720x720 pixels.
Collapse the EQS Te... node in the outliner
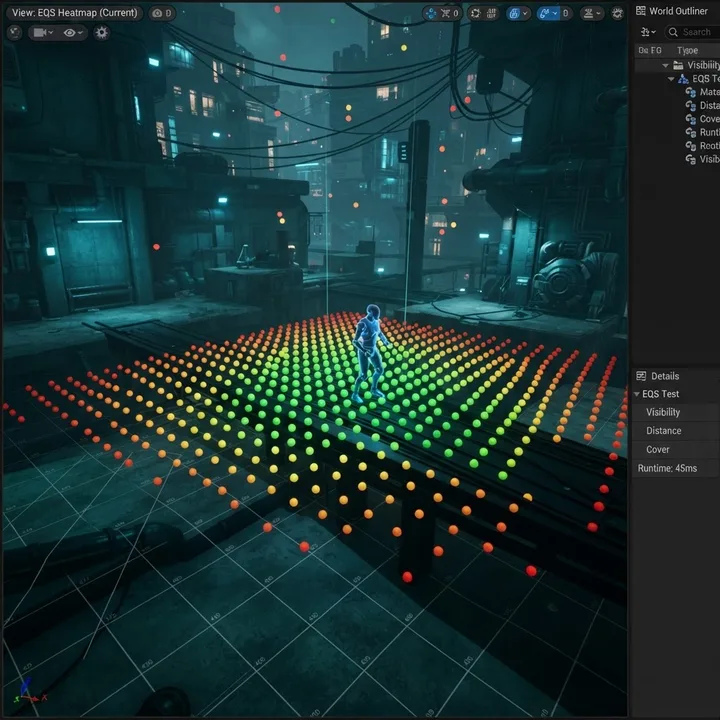click(671, 79)
